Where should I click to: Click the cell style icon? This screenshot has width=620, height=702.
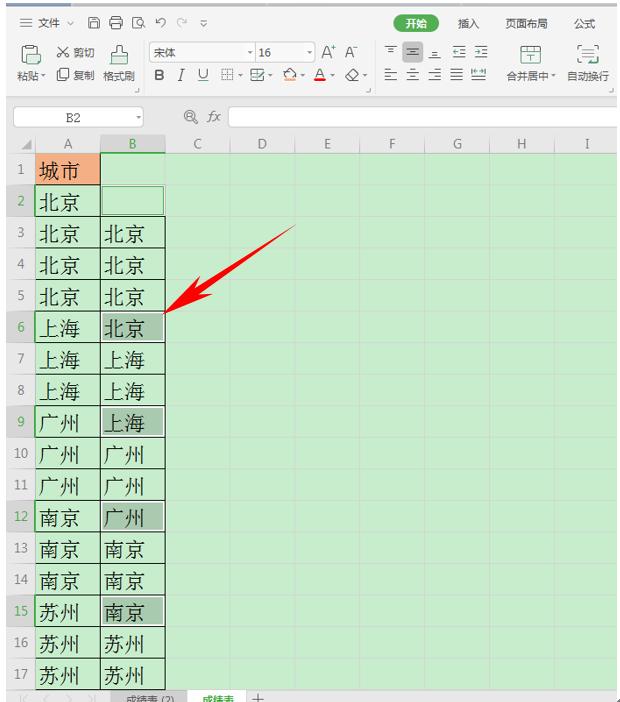pyautogui.click(x=257, y=75)
